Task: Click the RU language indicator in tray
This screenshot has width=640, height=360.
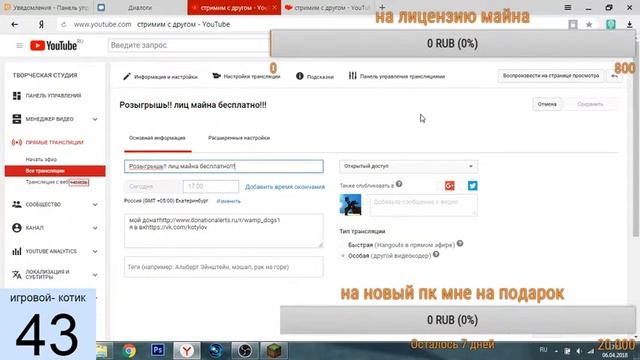Action: [x=543, y=350]
